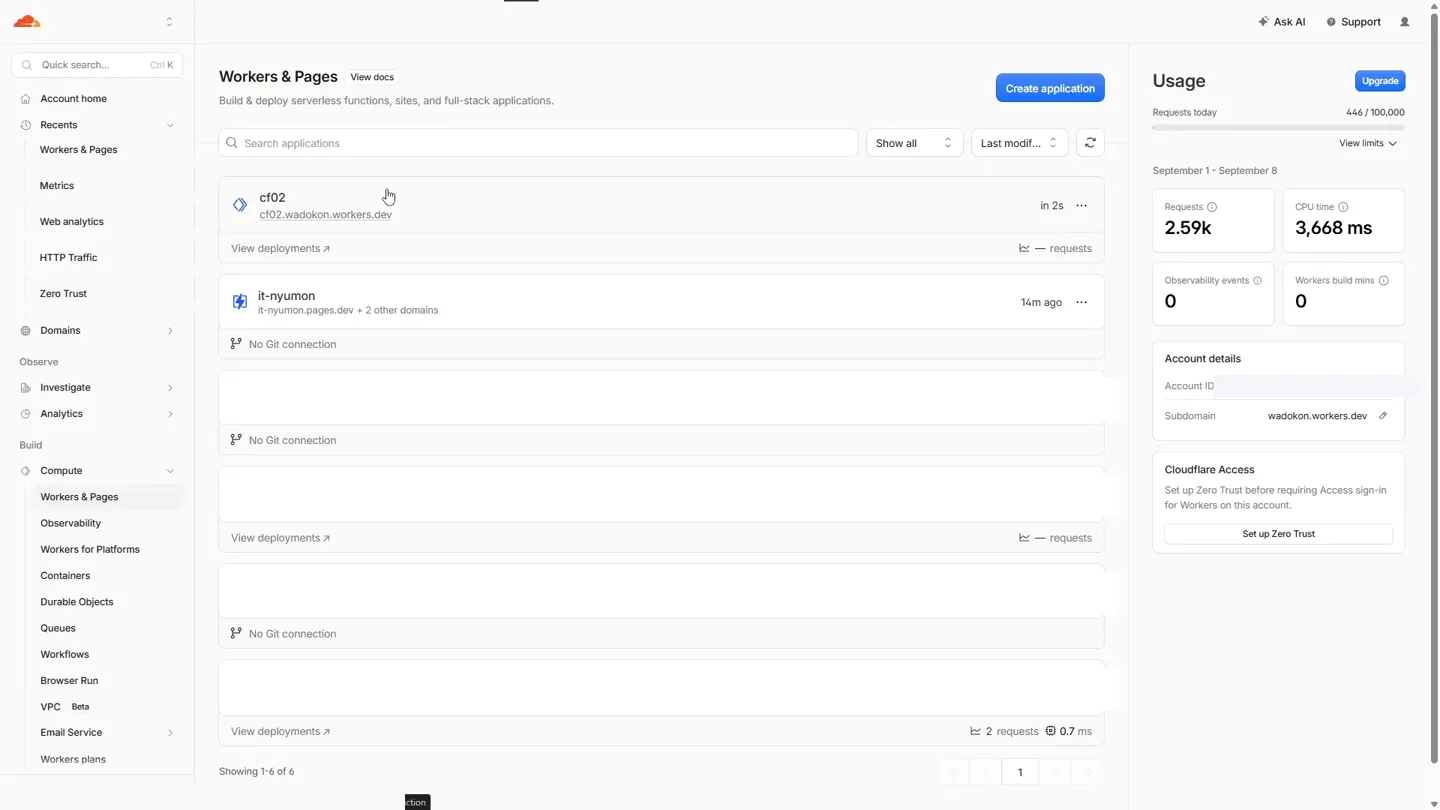Open it-nyumon more options menu

[x=1081, y=302]
